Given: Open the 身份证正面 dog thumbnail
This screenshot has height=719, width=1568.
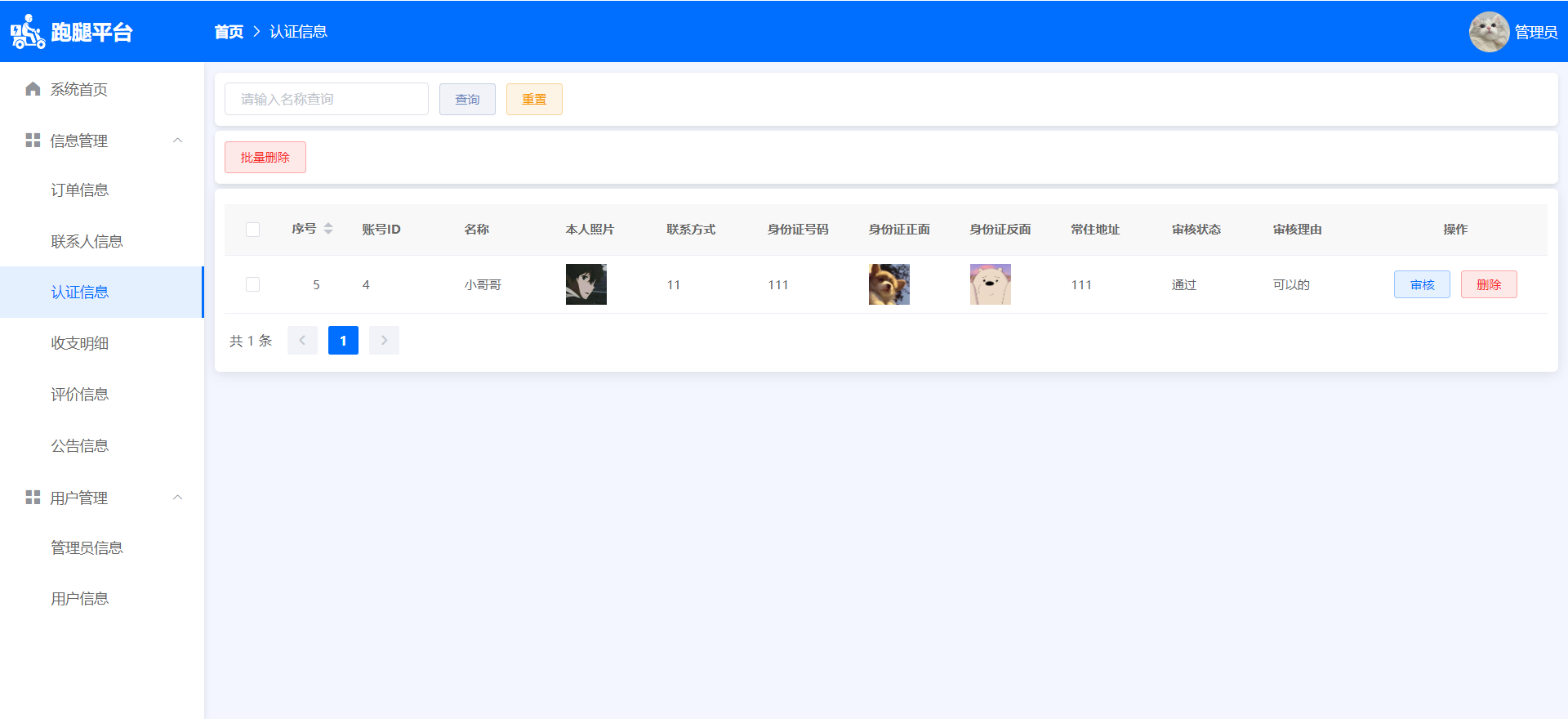Looking at the screenshot, I should coord(889,284).
